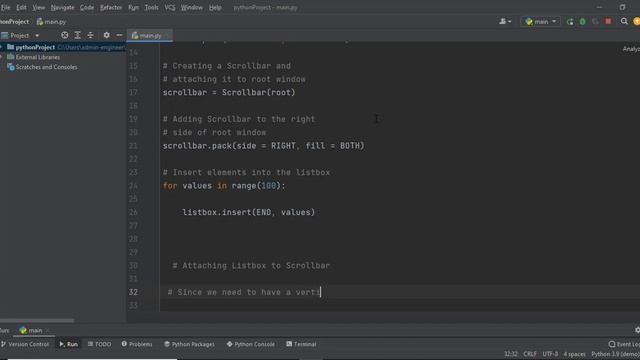The image size is (640, 360).
Task: Open the Edit menu
Action: pos(21,7)
